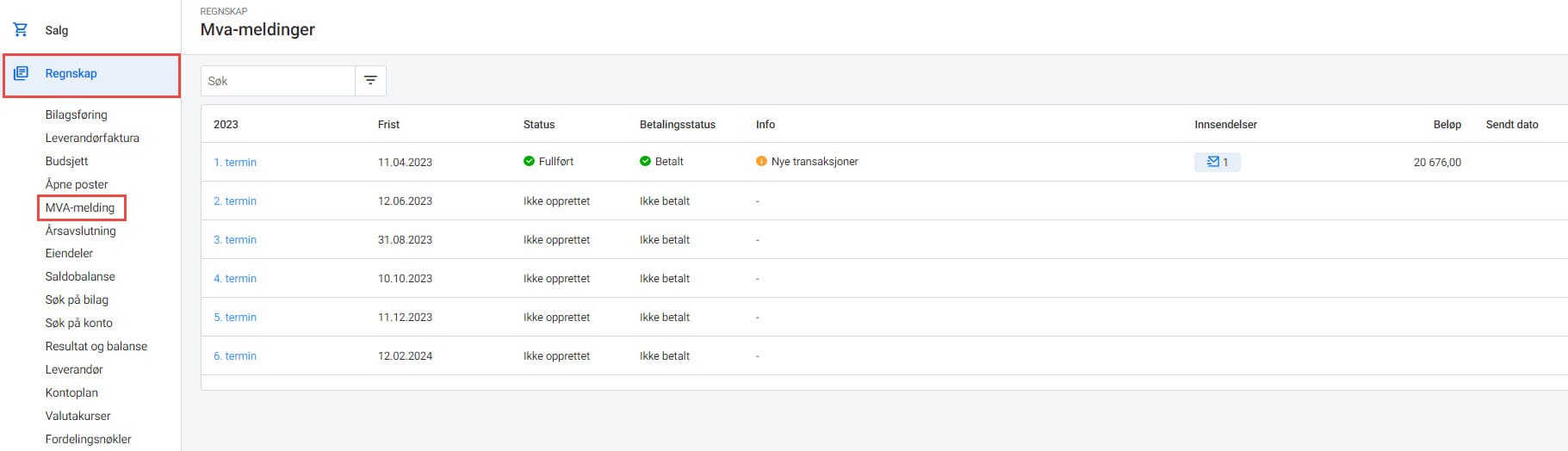Click the Beløp column header
1568x451 pixels.
pos(1447,124)
